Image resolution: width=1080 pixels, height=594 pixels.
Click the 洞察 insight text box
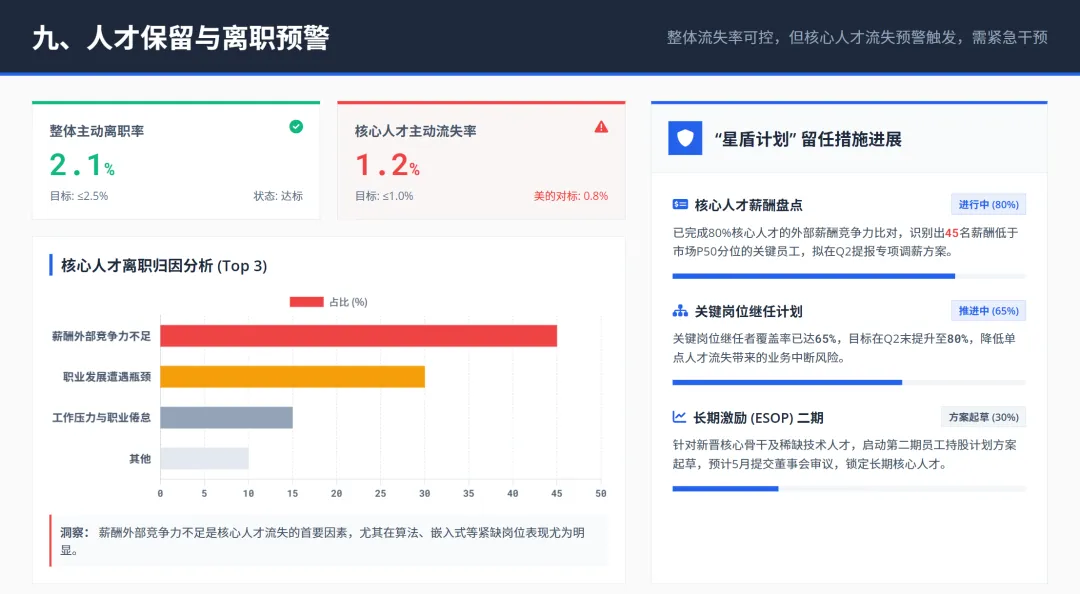tap(329, 541)
